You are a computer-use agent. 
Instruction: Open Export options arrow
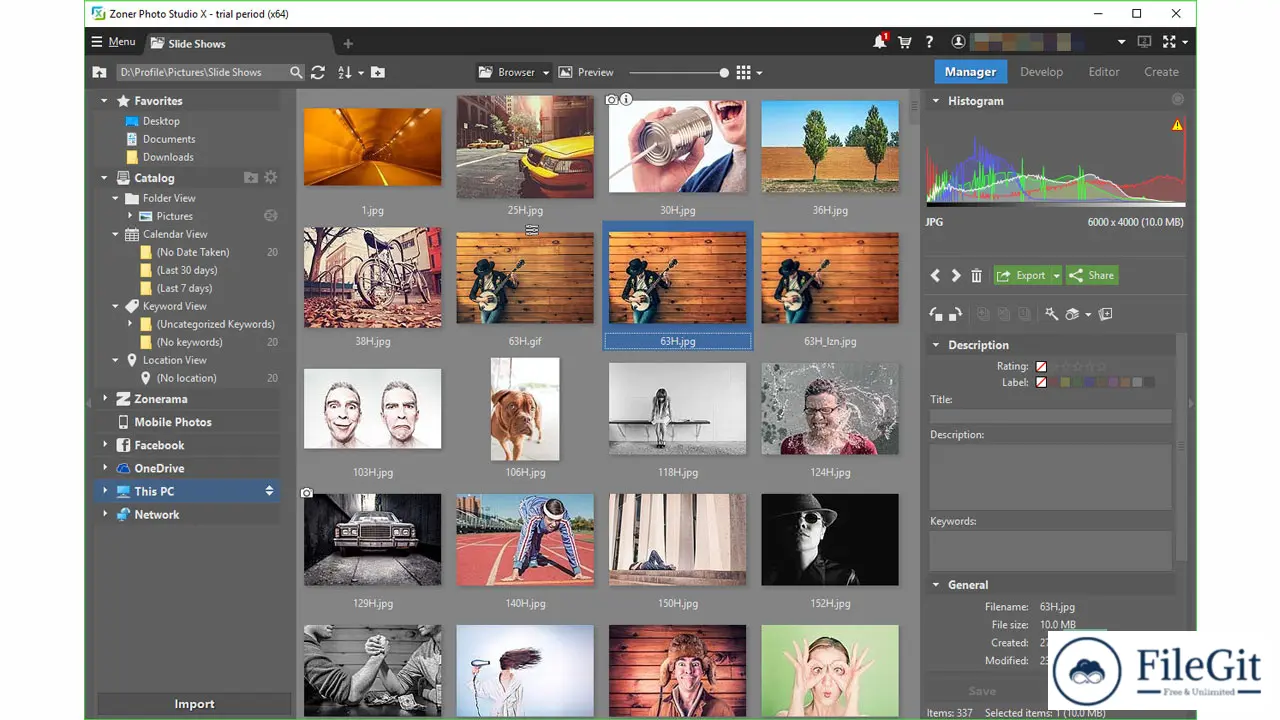pos(1056,275)
